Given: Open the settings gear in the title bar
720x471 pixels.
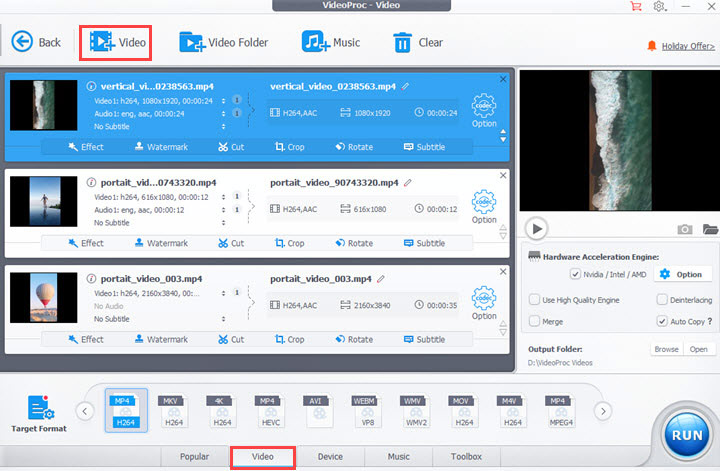Looking at the screenshot, I should 659,6.
